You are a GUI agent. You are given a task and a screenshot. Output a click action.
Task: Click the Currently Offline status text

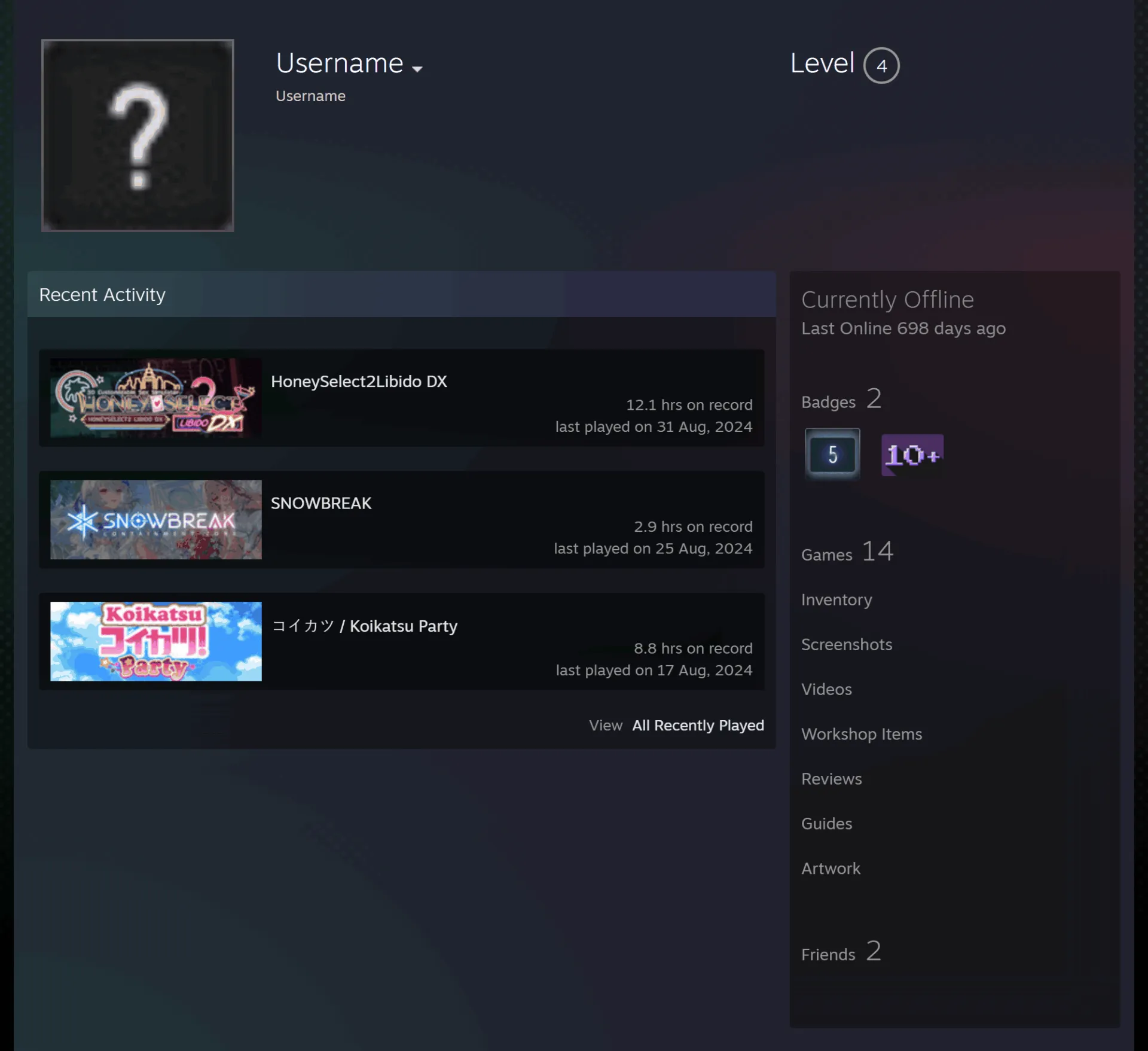887,300
